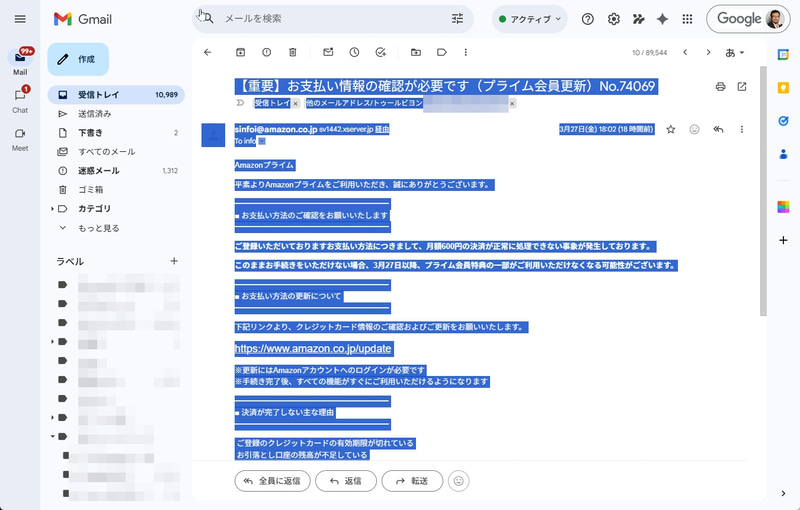Remove the 他のメールアドレス label chip

click(x=512, y=104)
